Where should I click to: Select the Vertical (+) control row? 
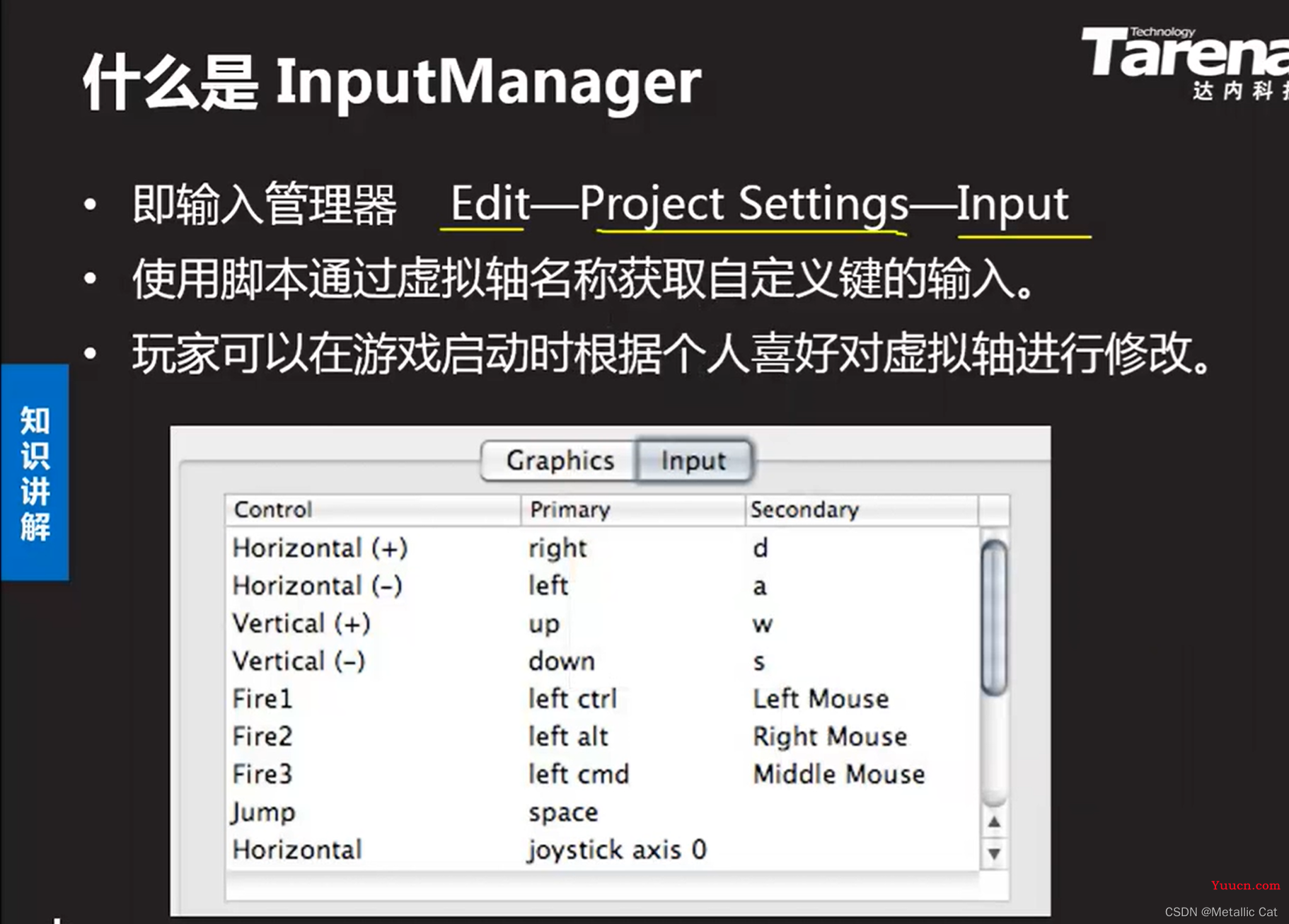(x=603, y=623)
